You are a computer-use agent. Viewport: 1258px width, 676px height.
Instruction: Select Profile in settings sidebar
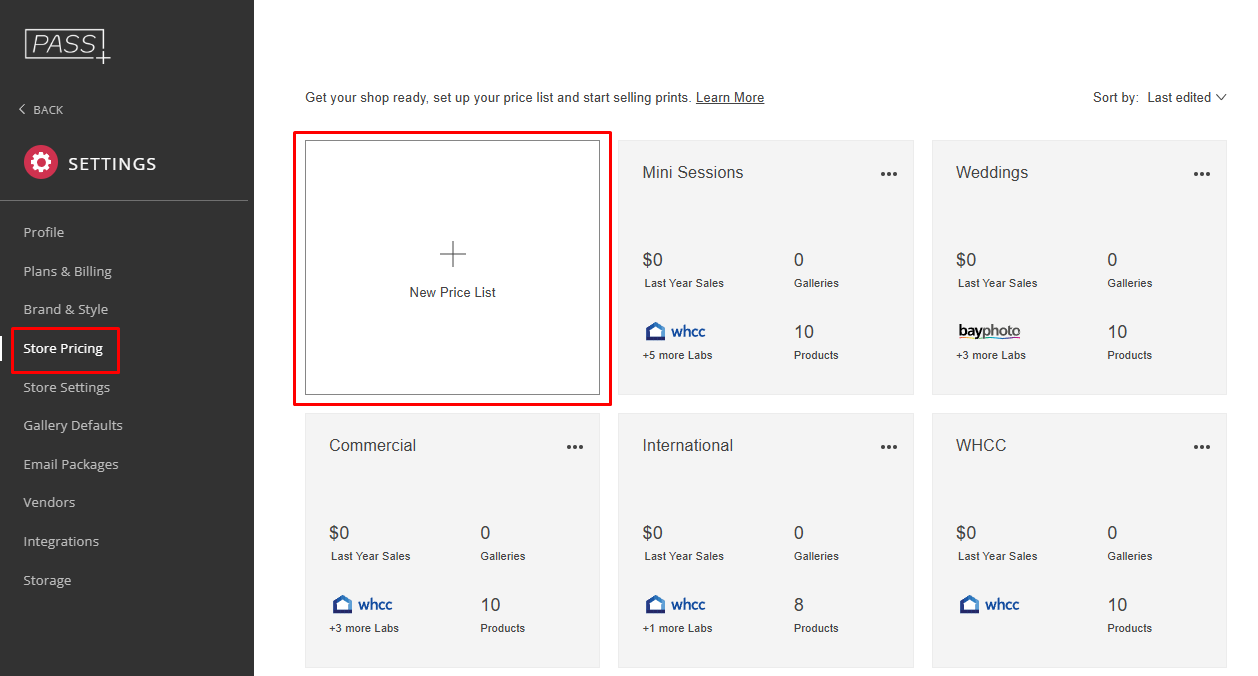point(44,232)
